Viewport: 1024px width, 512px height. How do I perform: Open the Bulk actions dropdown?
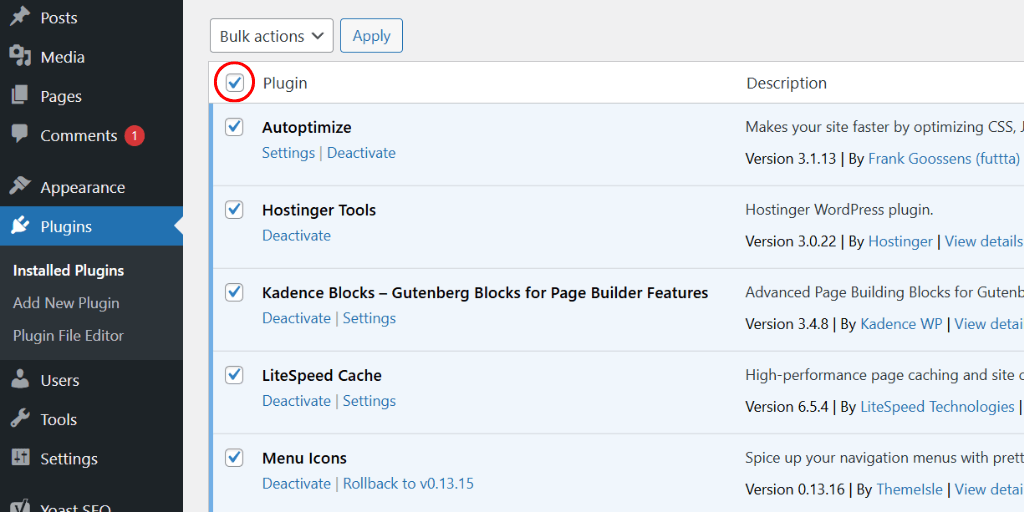point(272,36)
